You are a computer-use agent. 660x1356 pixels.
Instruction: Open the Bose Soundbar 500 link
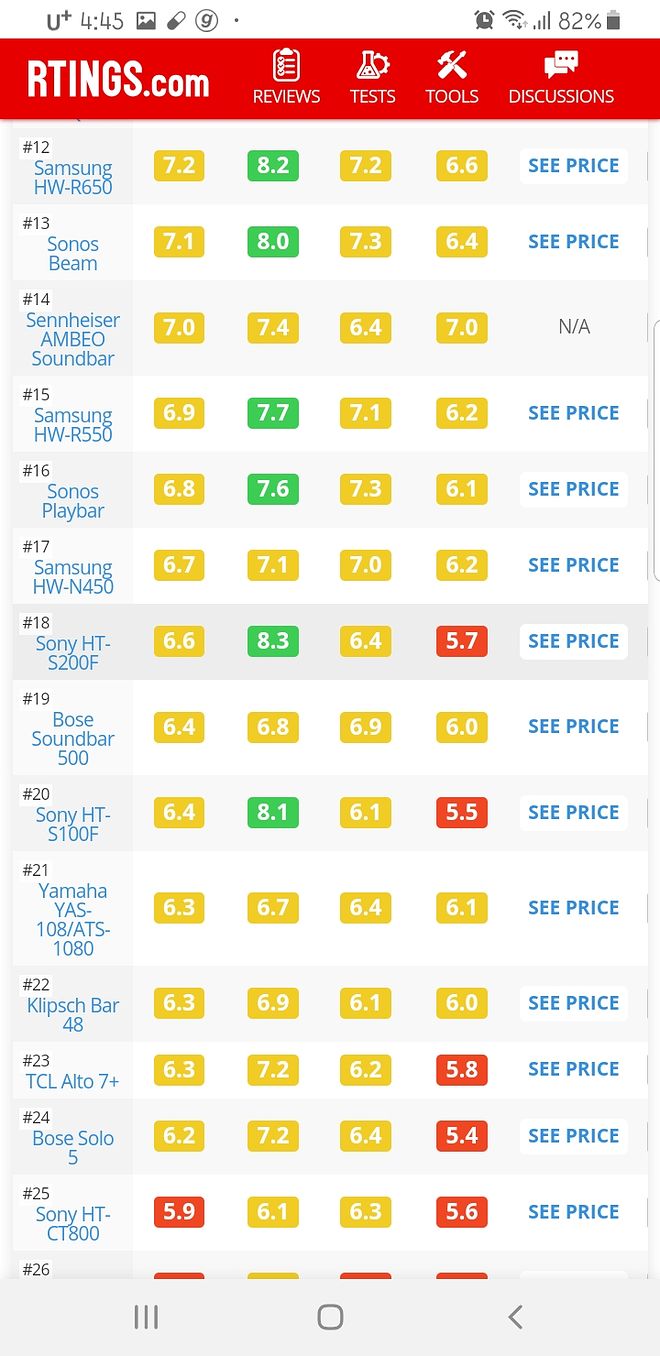[x=73, y=738]
